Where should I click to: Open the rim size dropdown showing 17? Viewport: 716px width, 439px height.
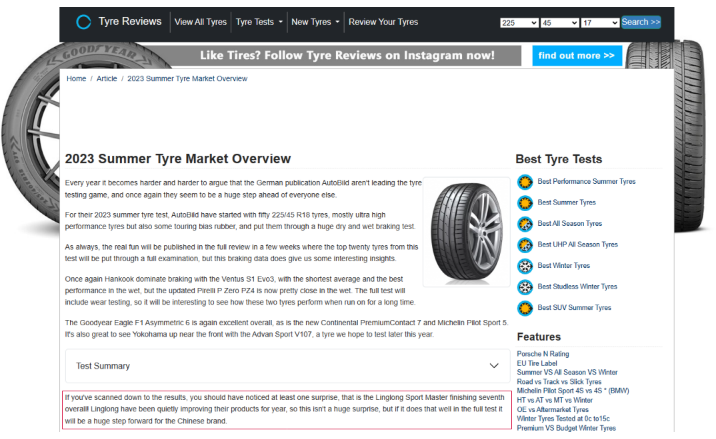(600, 23)
